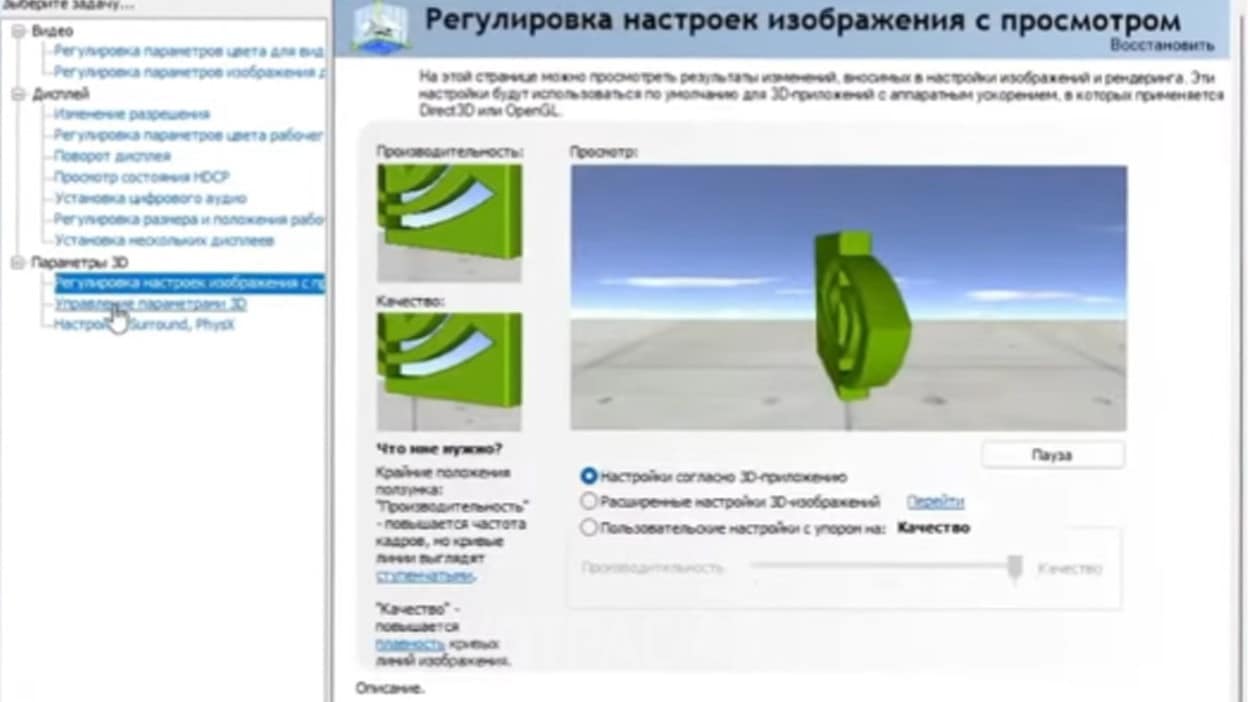Viewport: 1248px width, 702px height.
Task: Select Настройки согласно 3D-приложению radio button
Action: click(x=589, y=477)
